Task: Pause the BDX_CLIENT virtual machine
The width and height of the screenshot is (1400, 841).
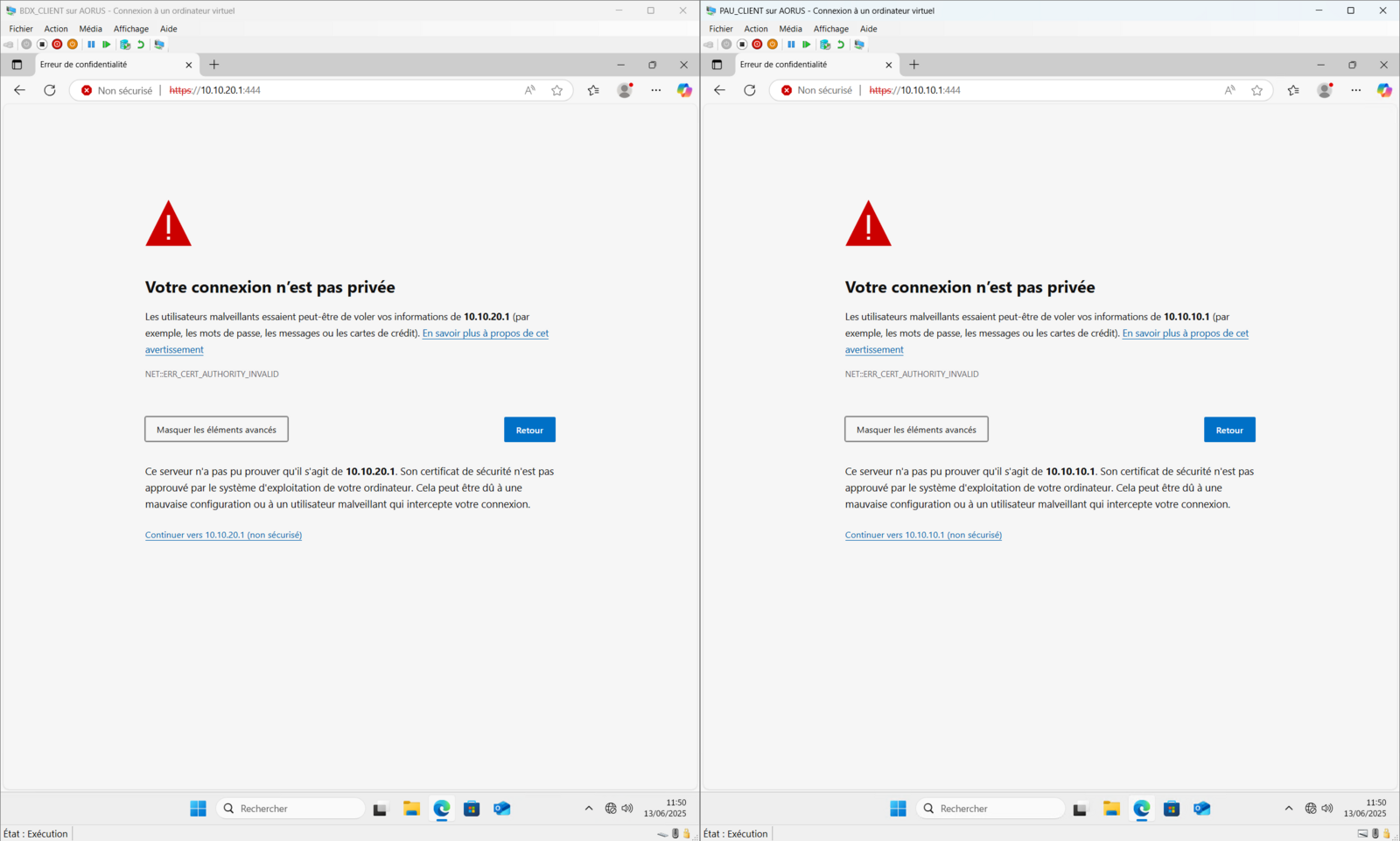Action: tap(91, 45)
